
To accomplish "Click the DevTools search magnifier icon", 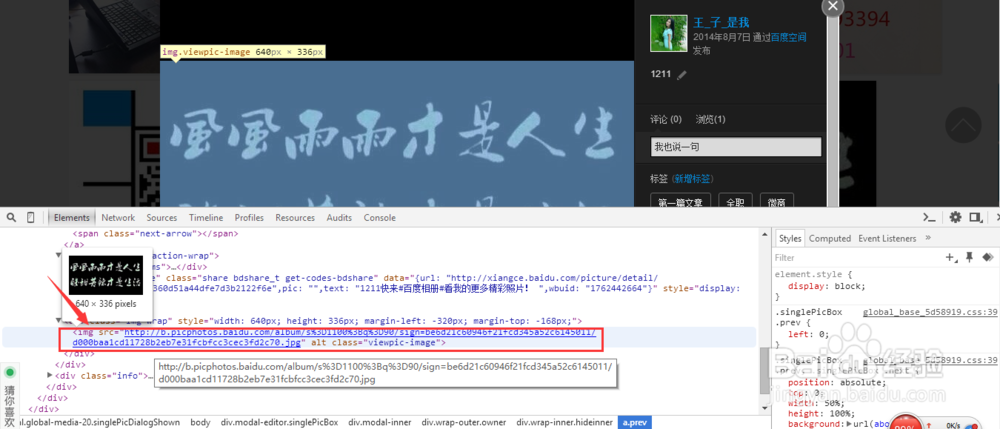I will coord(11,217).
